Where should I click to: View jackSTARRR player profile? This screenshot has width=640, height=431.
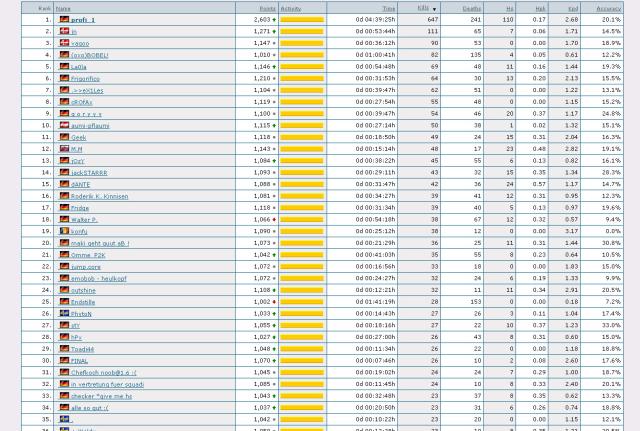[89, 173]
